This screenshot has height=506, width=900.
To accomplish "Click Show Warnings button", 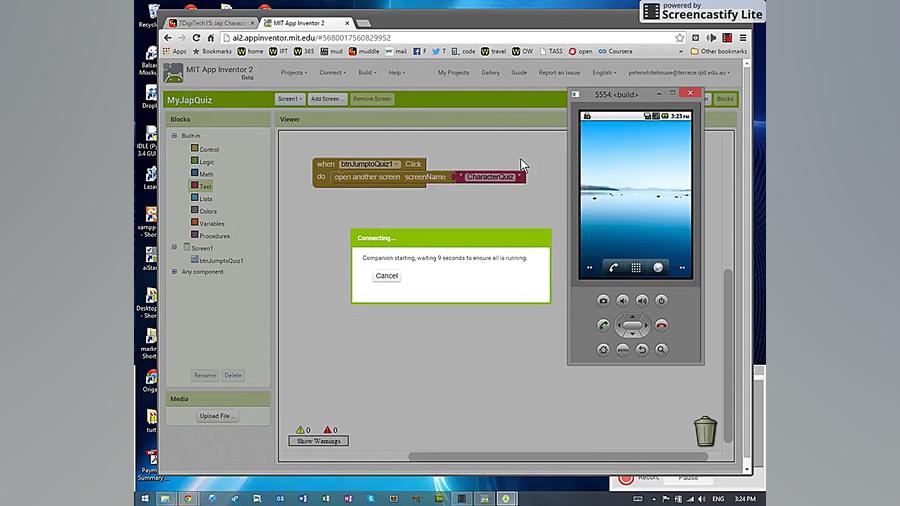I will [x=319, y=441].
